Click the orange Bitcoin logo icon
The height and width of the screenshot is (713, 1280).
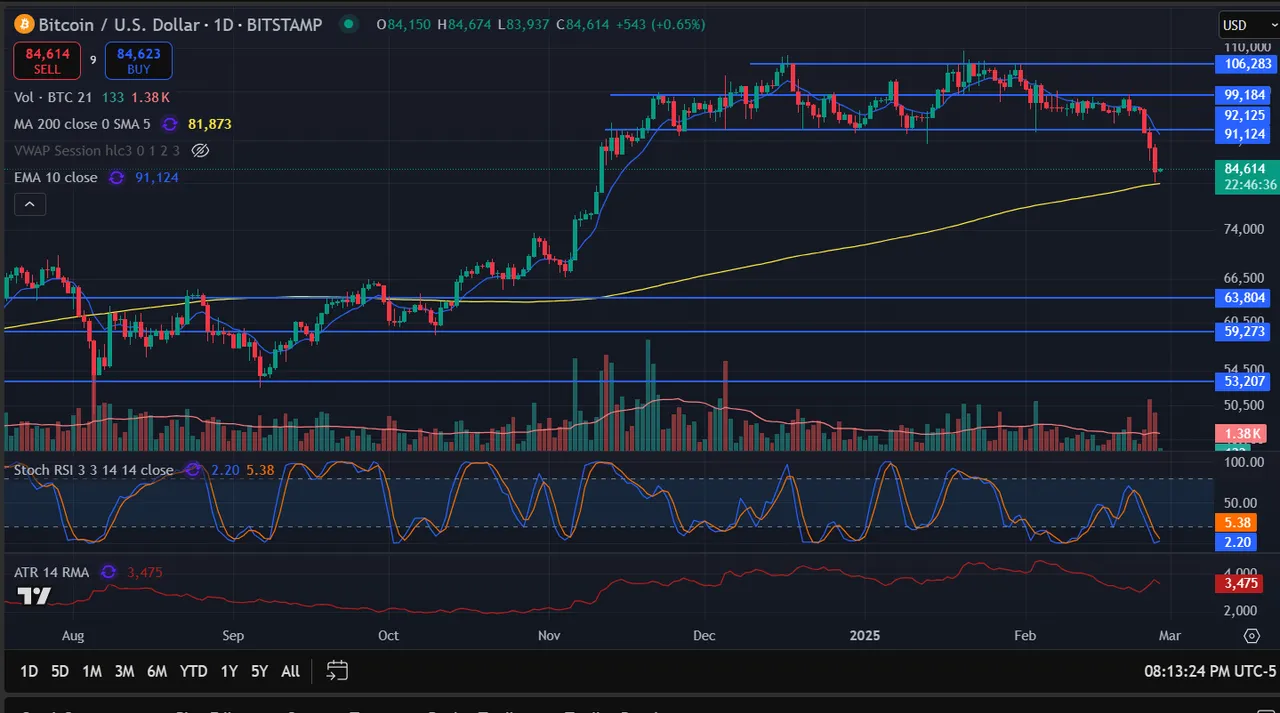pos(23,24)
